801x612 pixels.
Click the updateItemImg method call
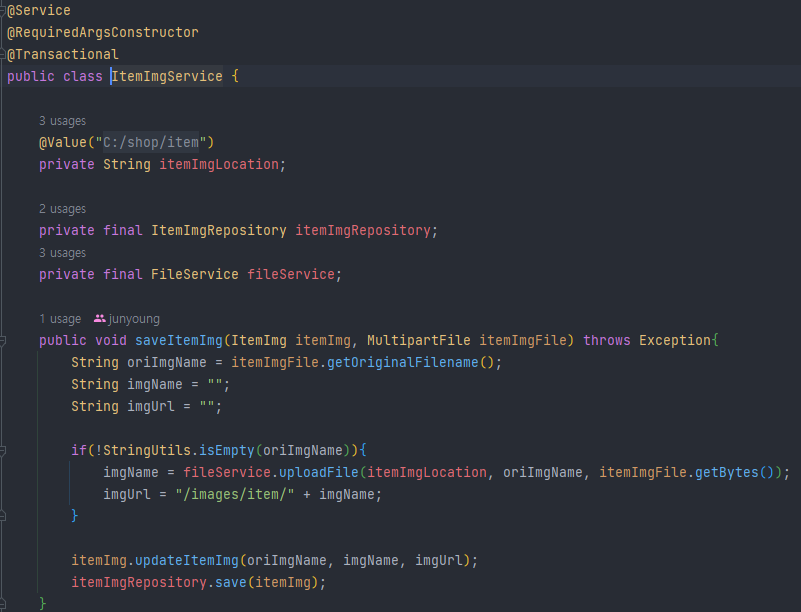[x=187, y=560]
